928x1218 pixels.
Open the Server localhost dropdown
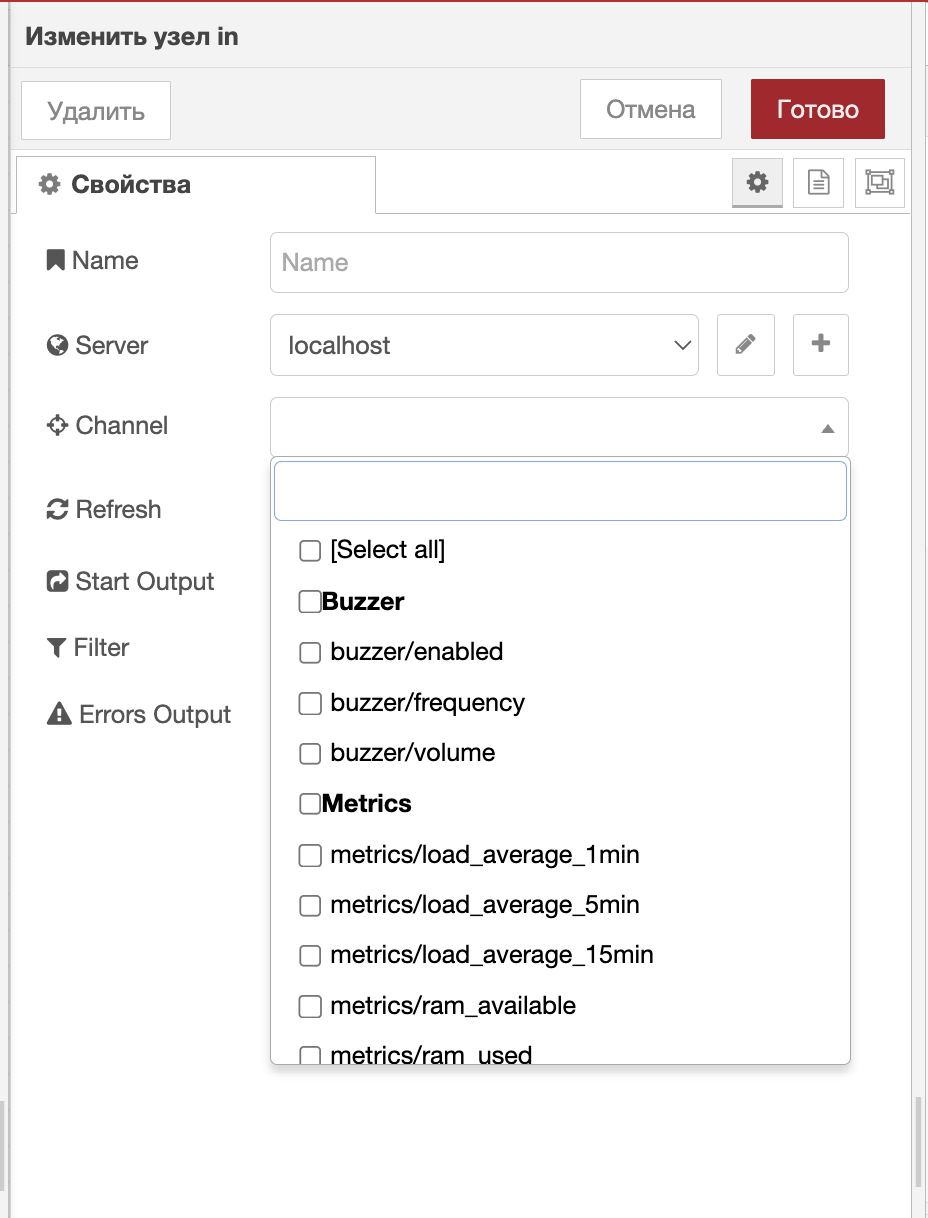483,345
